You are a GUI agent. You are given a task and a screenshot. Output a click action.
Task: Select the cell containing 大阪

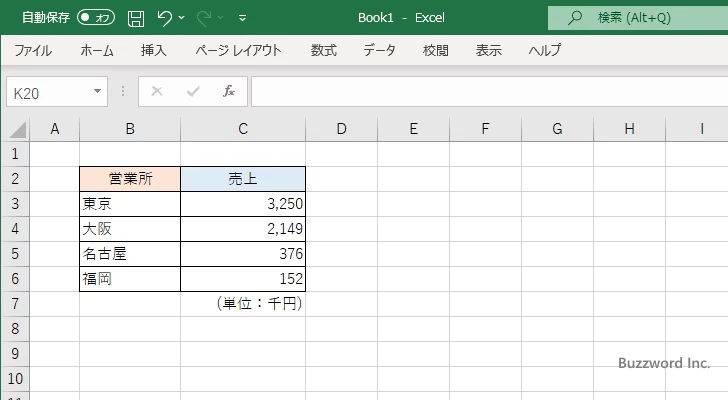coord(130,229)
